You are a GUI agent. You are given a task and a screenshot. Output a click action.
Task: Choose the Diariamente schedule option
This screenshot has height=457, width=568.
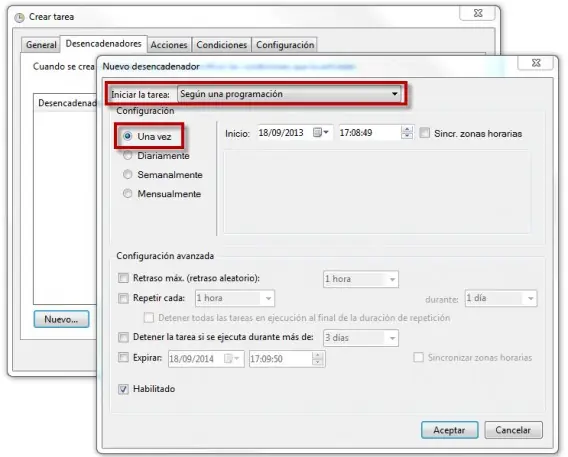coord(128,156)
